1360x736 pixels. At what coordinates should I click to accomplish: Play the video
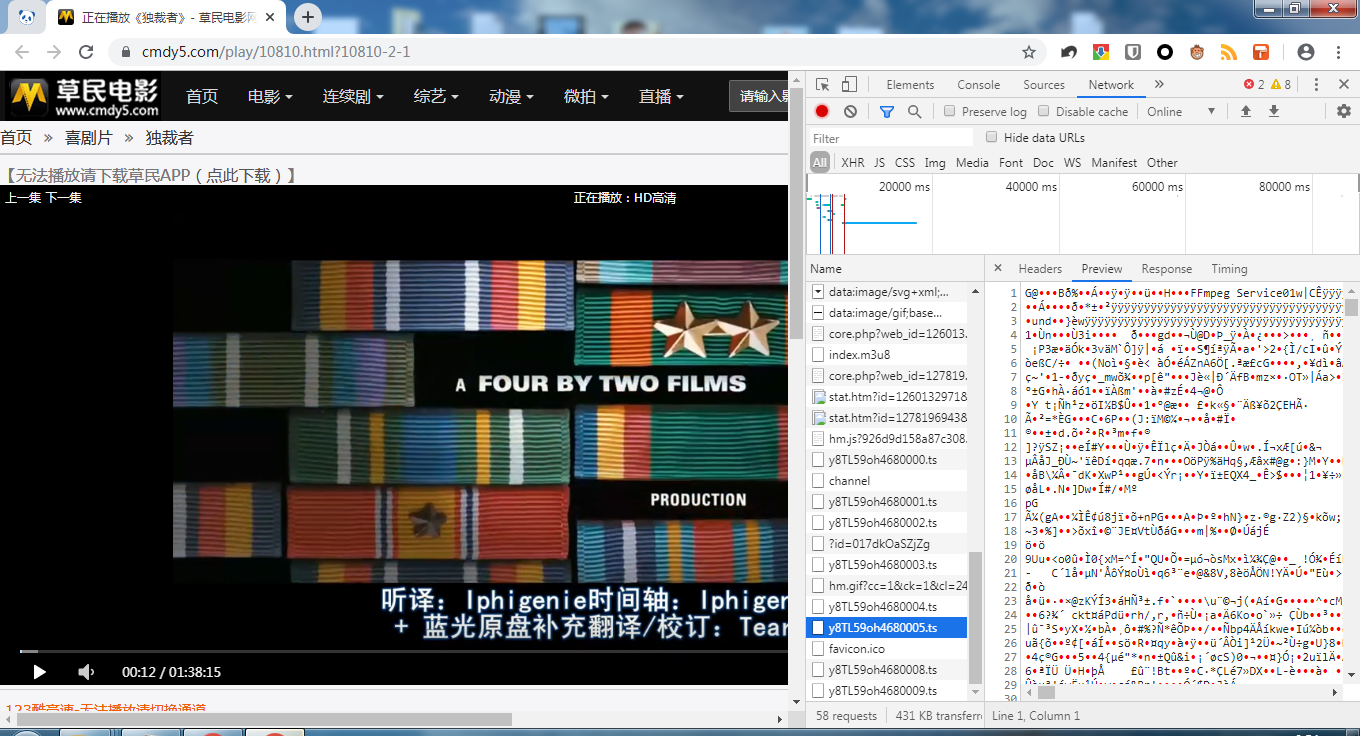(x=39, y=672)
